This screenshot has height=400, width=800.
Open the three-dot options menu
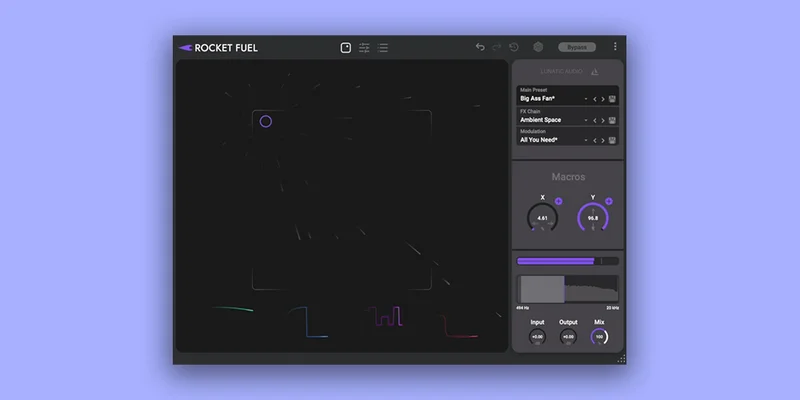point(615,46)
